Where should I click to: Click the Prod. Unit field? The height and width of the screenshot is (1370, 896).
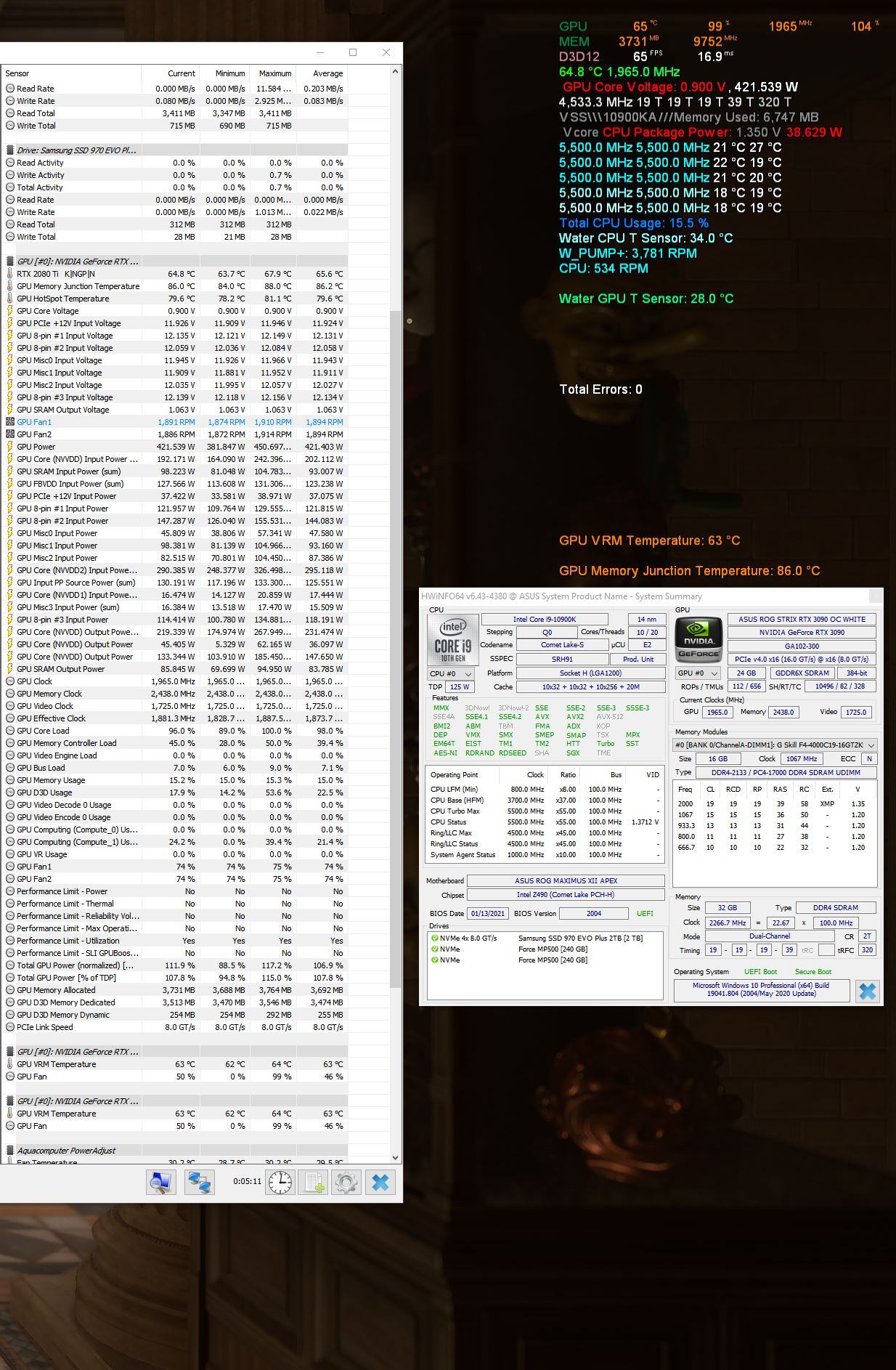point(638,659)
